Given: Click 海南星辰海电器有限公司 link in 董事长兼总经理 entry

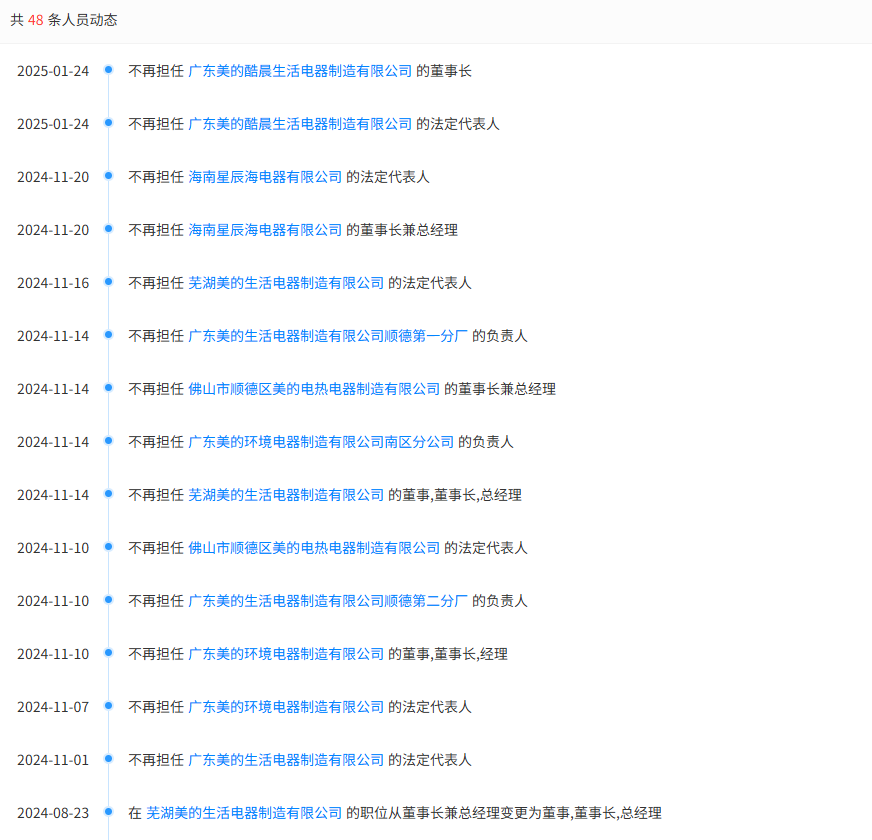Looking at the screenshot, I should pyautogui.click(x=265, y=230).
